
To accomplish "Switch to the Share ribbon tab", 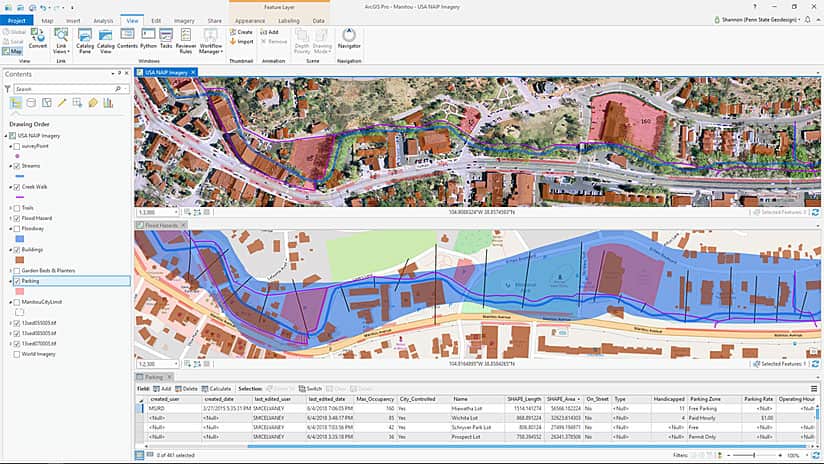I will [214, 20].
